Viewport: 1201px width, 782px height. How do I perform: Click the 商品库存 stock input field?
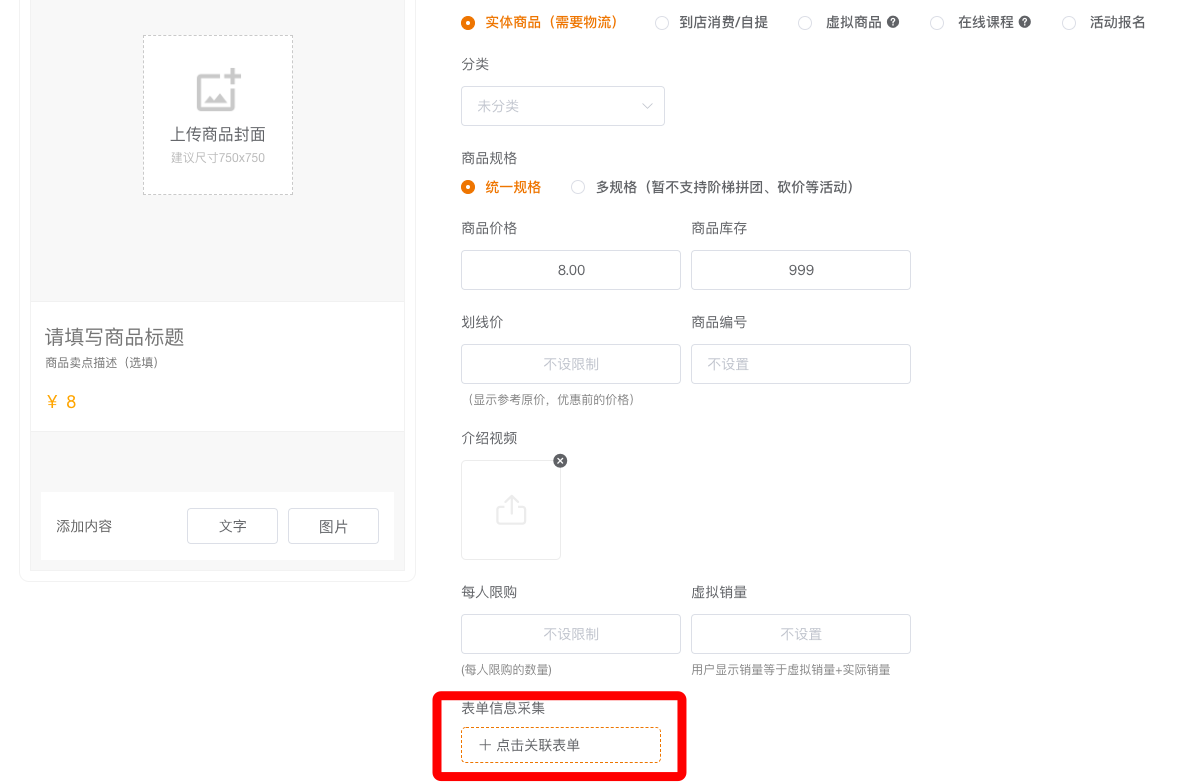801,270
